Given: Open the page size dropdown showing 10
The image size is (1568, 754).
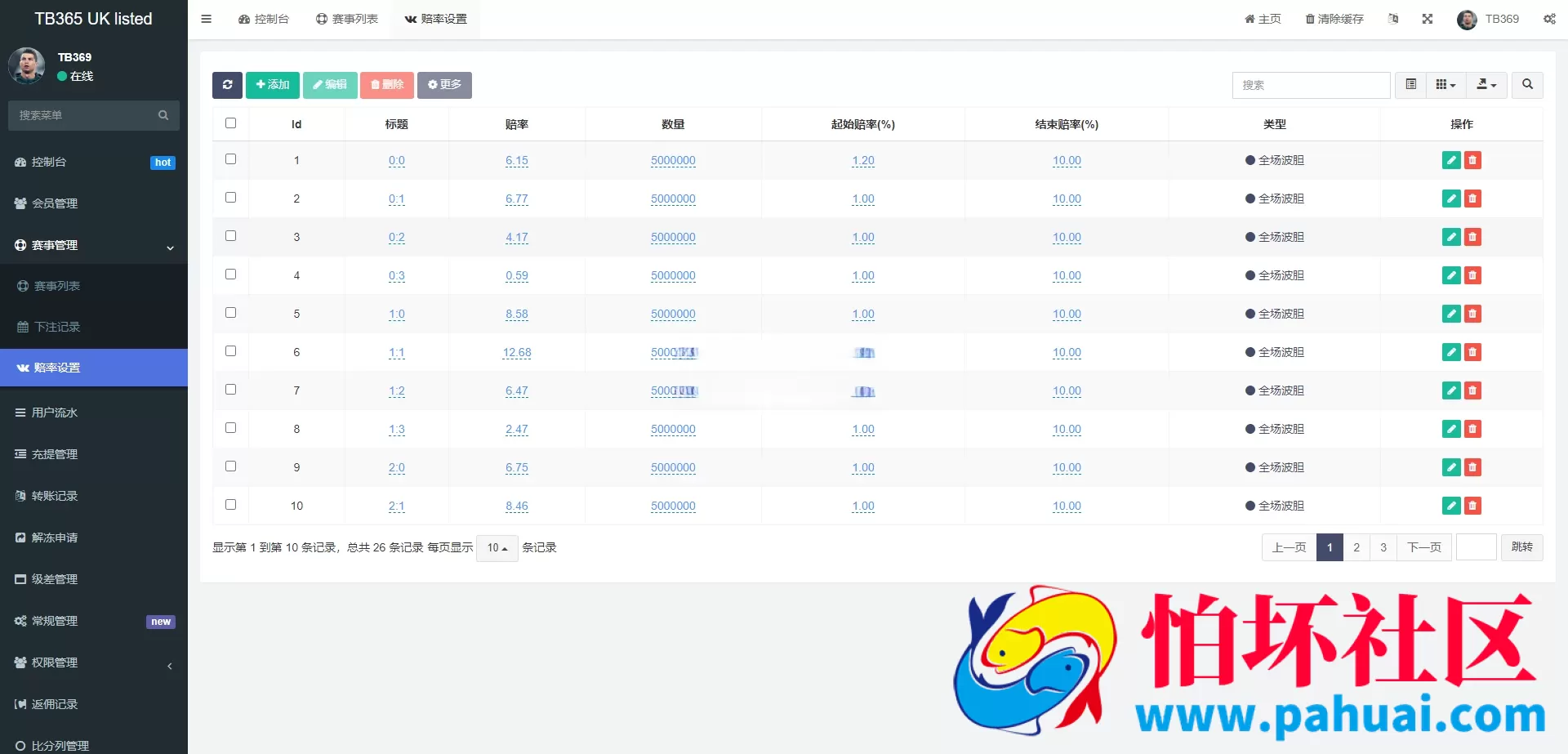Looking at the screenshot, I should pos(497,548).
